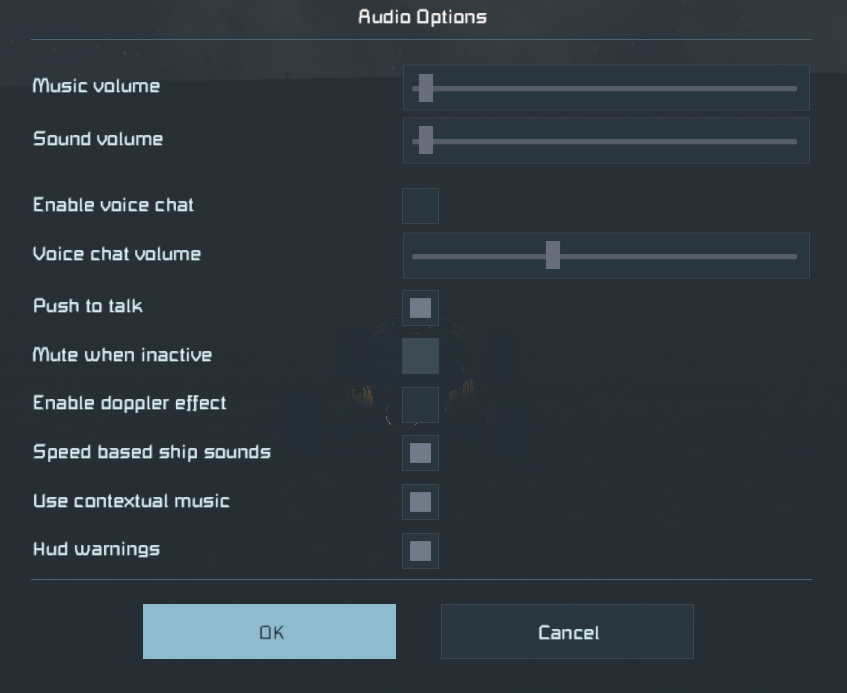Uncheck the Use contextual music option

point(420,502)
